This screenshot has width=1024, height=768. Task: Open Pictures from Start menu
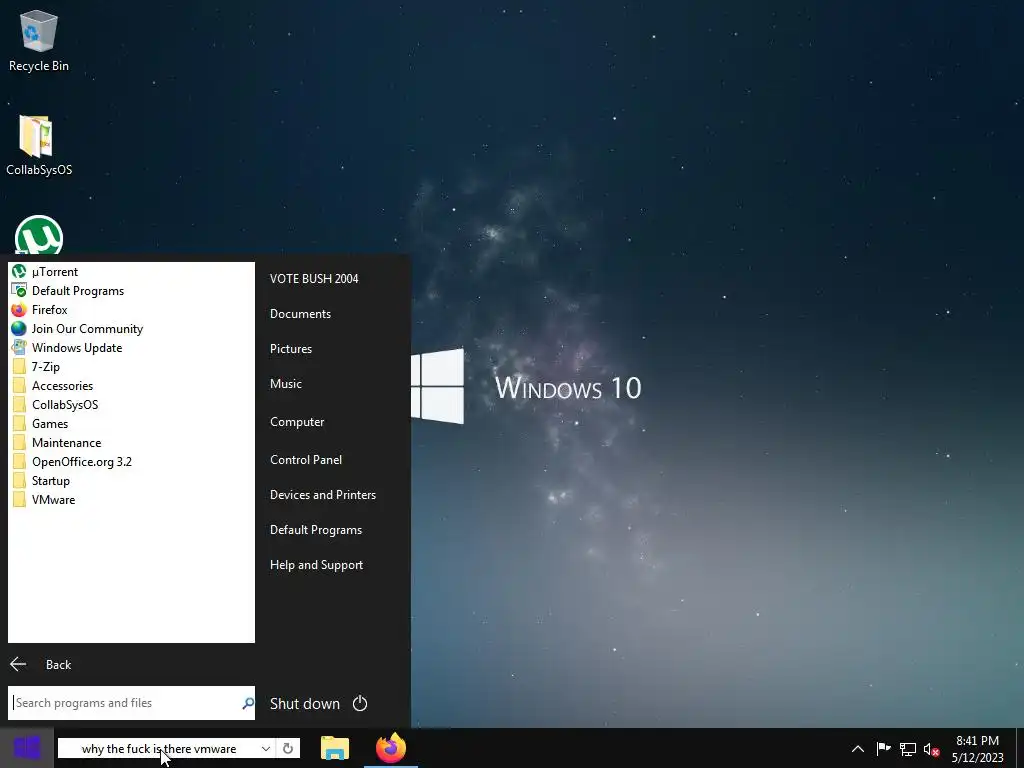291,349
